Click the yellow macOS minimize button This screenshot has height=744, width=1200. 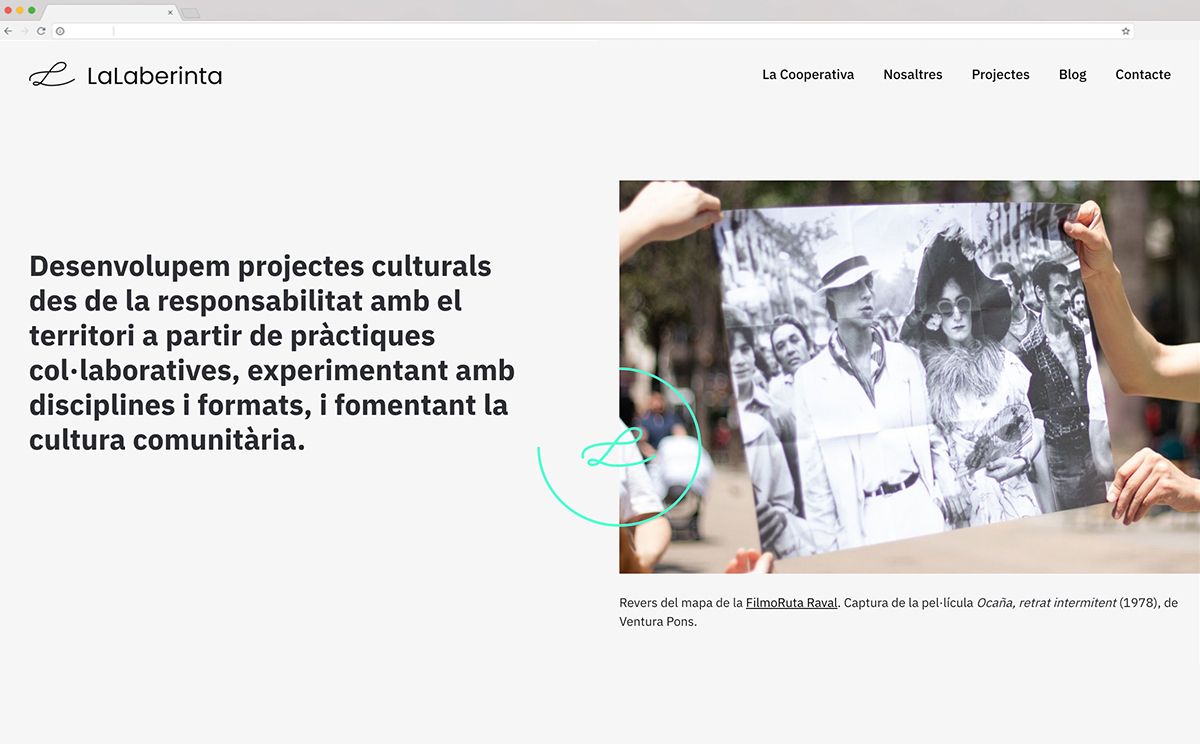point(20,10)
